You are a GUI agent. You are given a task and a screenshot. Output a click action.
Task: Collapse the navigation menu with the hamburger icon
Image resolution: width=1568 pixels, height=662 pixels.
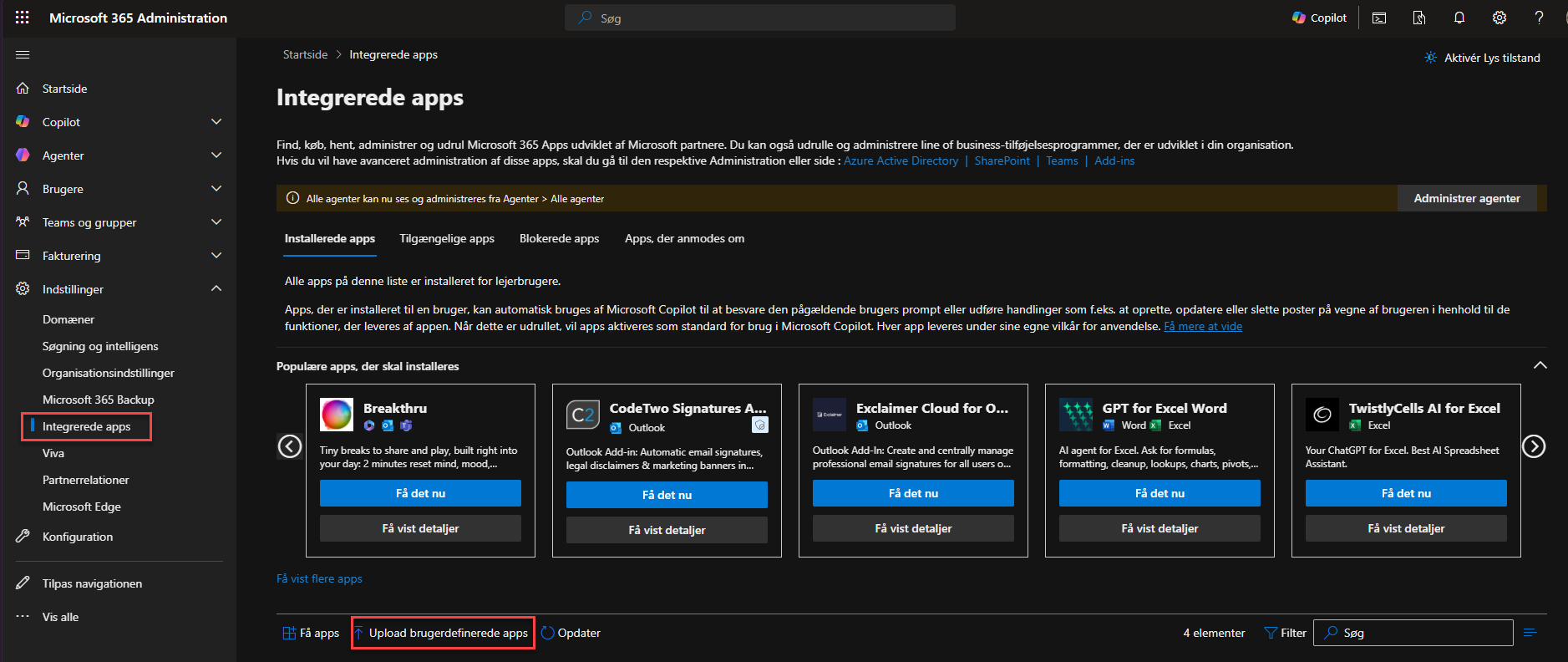[23, 55]
